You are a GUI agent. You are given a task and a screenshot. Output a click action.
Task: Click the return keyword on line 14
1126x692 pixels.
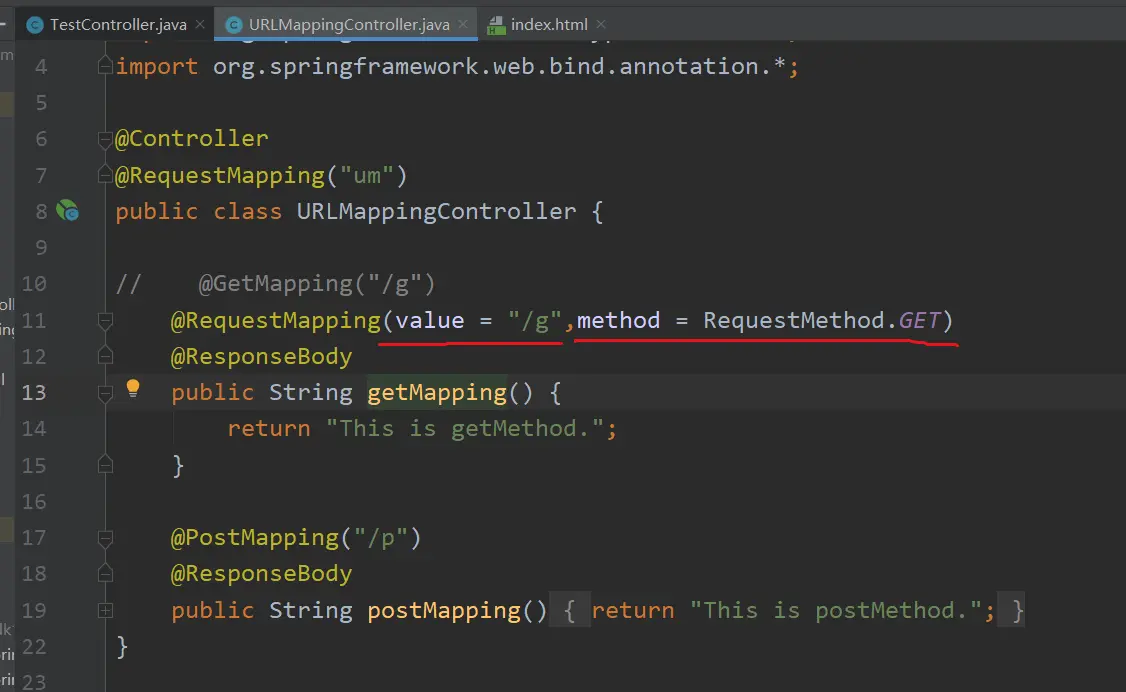click(269, 429)
